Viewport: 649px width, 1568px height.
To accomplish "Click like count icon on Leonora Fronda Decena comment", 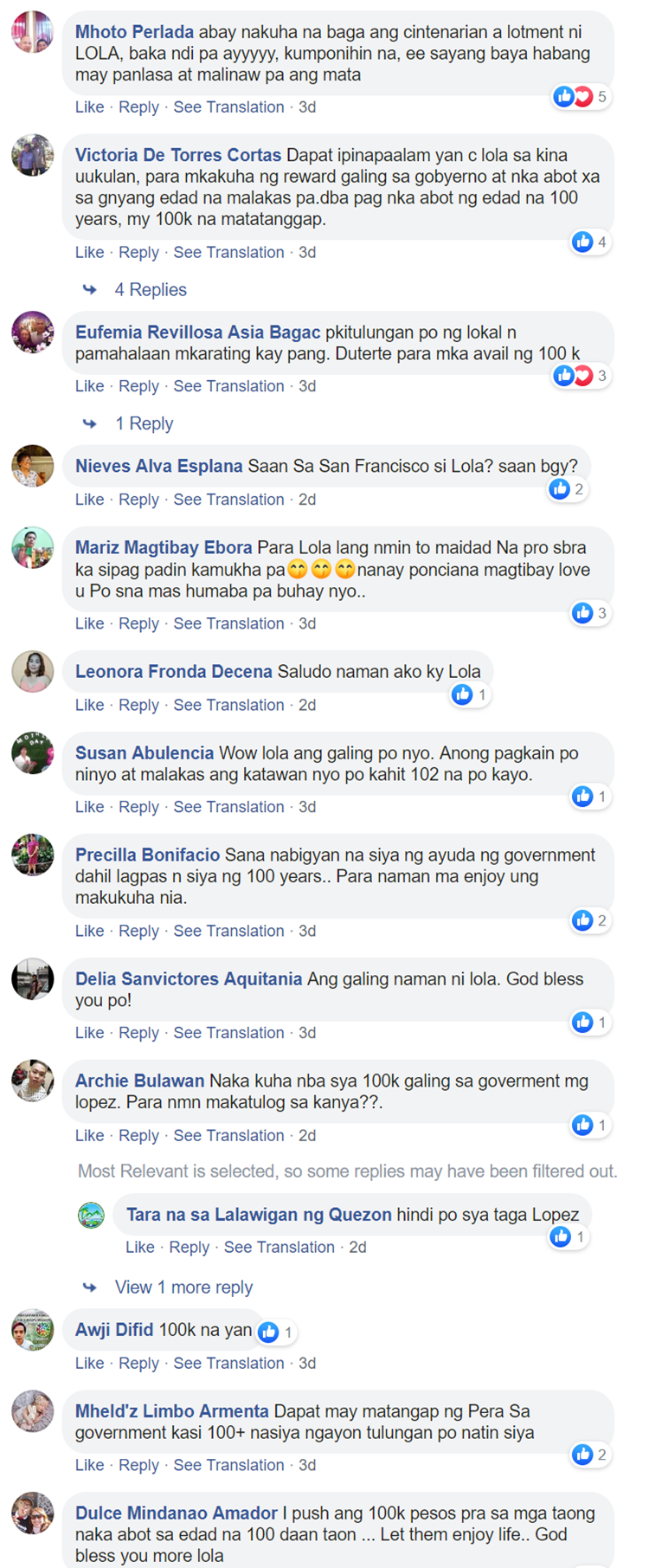I will coord(463,694).
